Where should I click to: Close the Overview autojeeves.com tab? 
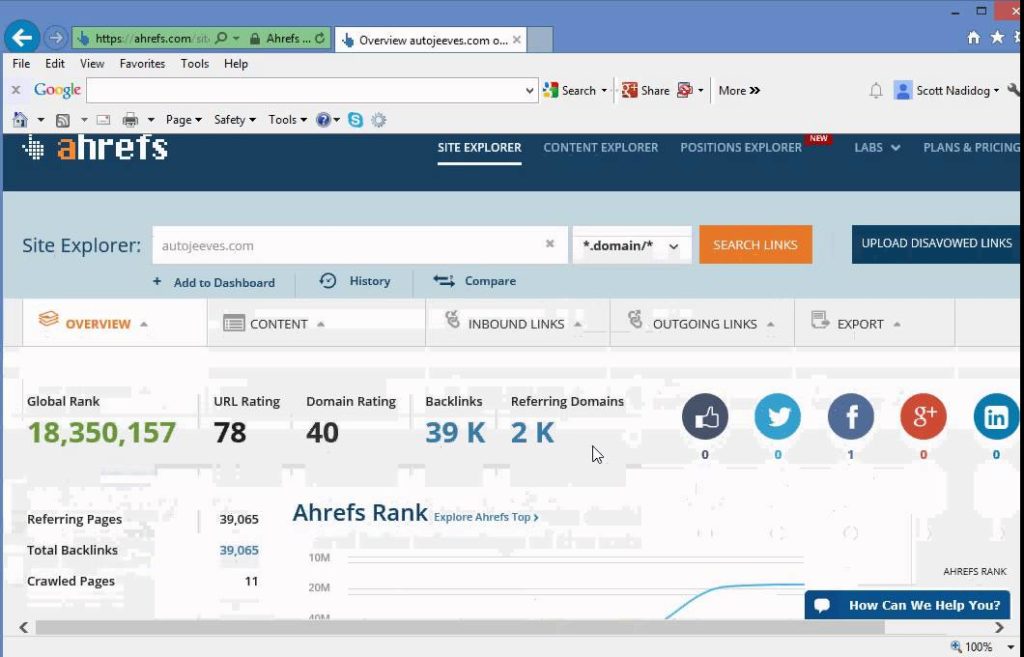517,40
